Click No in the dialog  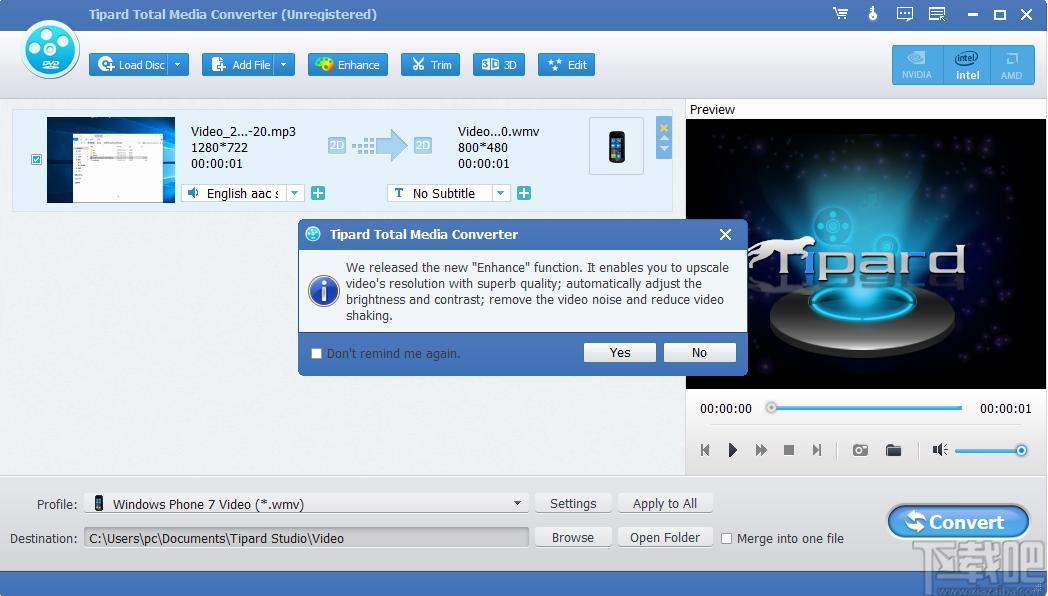tap(699, 353)
